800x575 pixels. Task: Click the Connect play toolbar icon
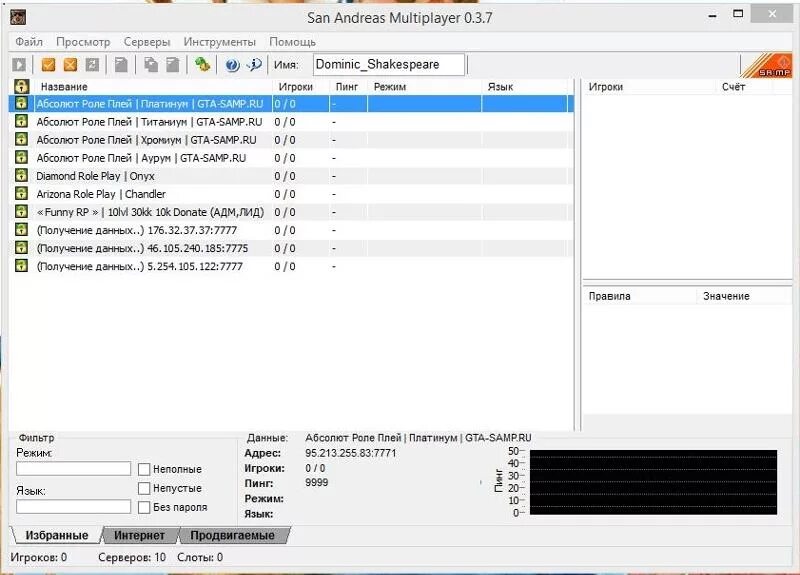(19, 65)
